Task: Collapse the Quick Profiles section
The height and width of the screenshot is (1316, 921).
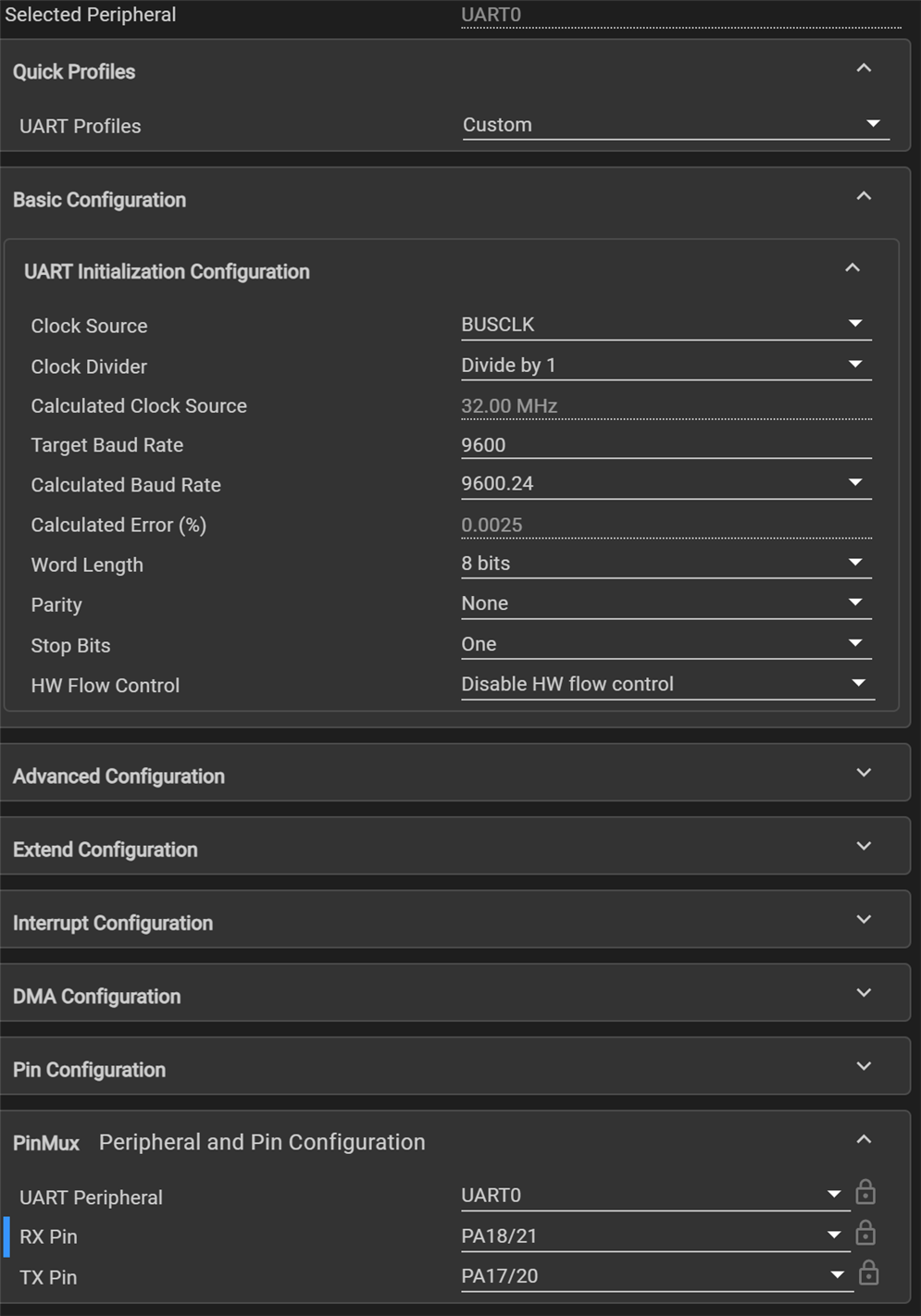Action: pyautogui.click(x=864, y=68)
